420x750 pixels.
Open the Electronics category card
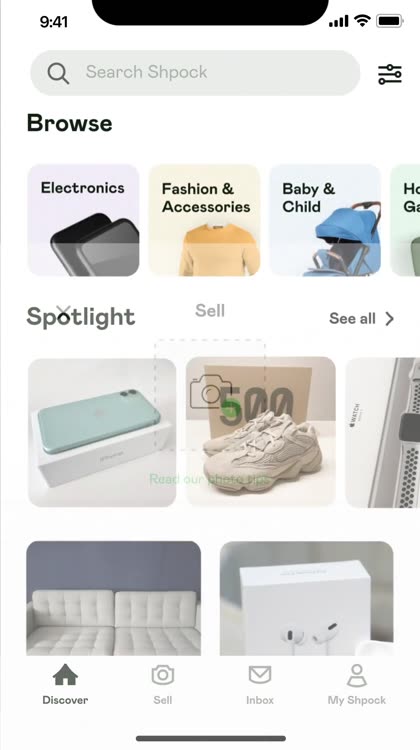tap(83, 220)
